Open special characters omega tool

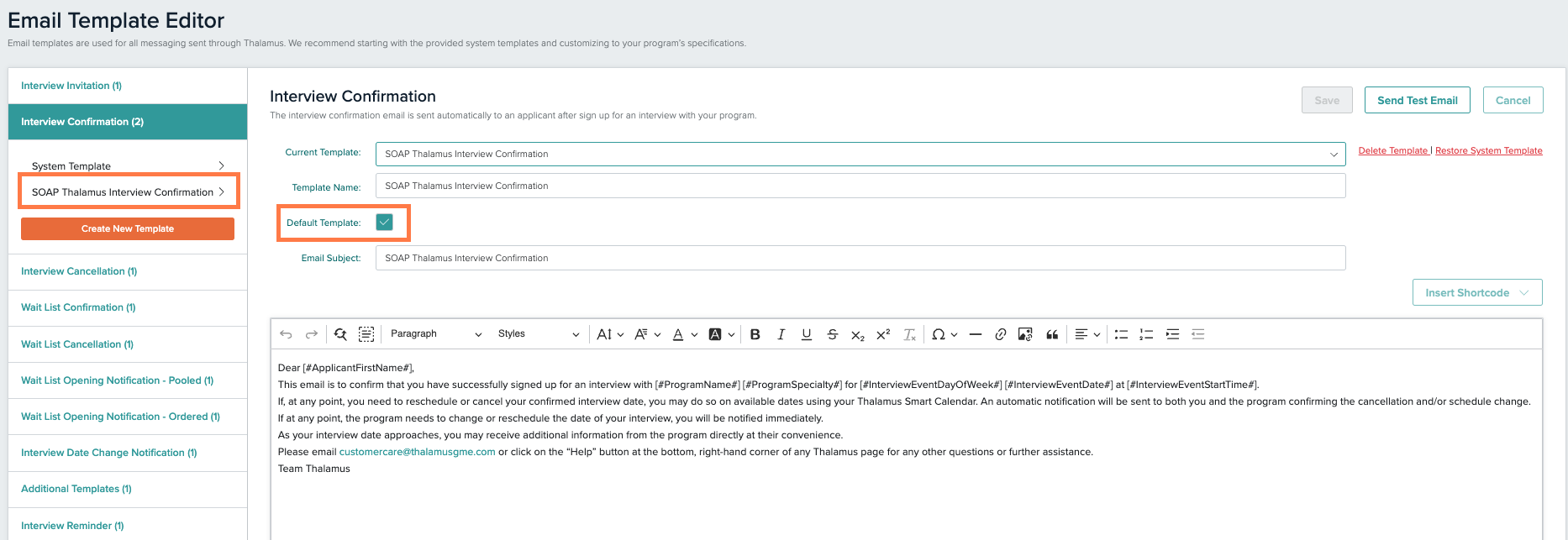coord(939,334)
